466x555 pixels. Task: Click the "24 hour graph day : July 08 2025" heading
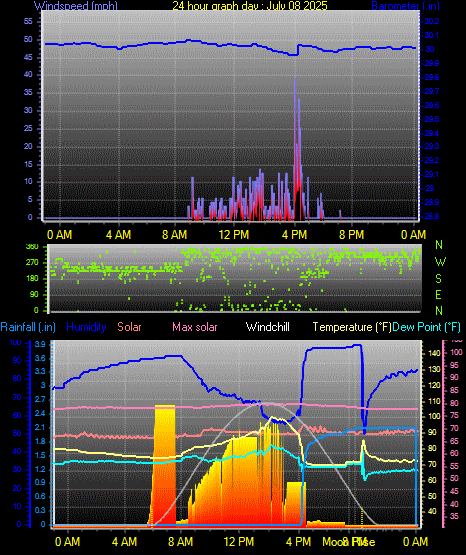click(x=250, y=6)
